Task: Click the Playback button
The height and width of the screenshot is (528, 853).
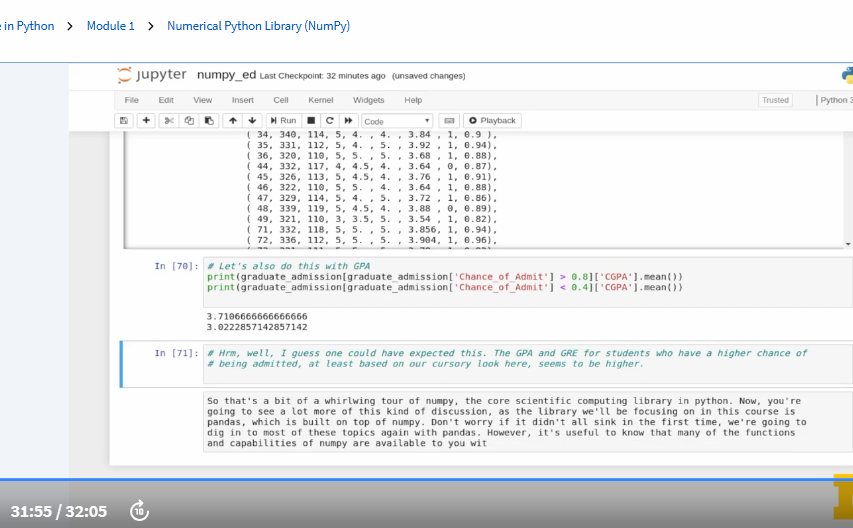Action: tap(492, 121)
